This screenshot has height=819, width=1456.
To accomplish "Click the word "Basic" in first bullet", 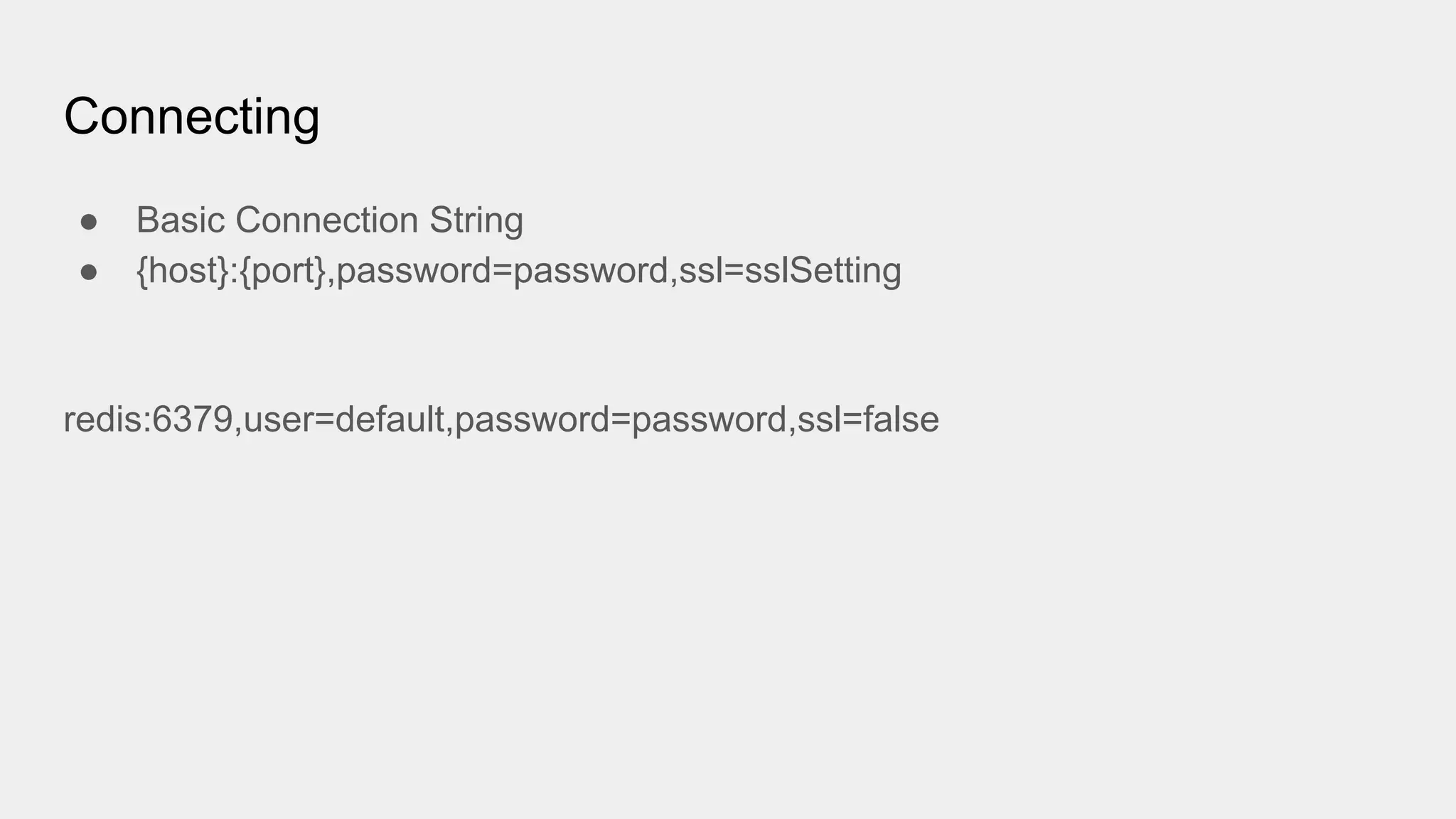I will point(181,220).
